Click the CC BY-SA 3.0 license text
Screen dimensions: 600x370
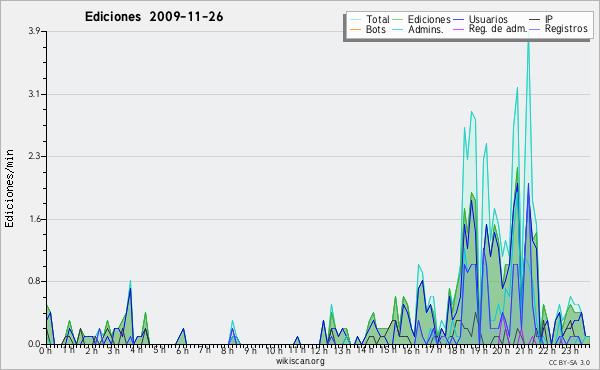point(569,362)
